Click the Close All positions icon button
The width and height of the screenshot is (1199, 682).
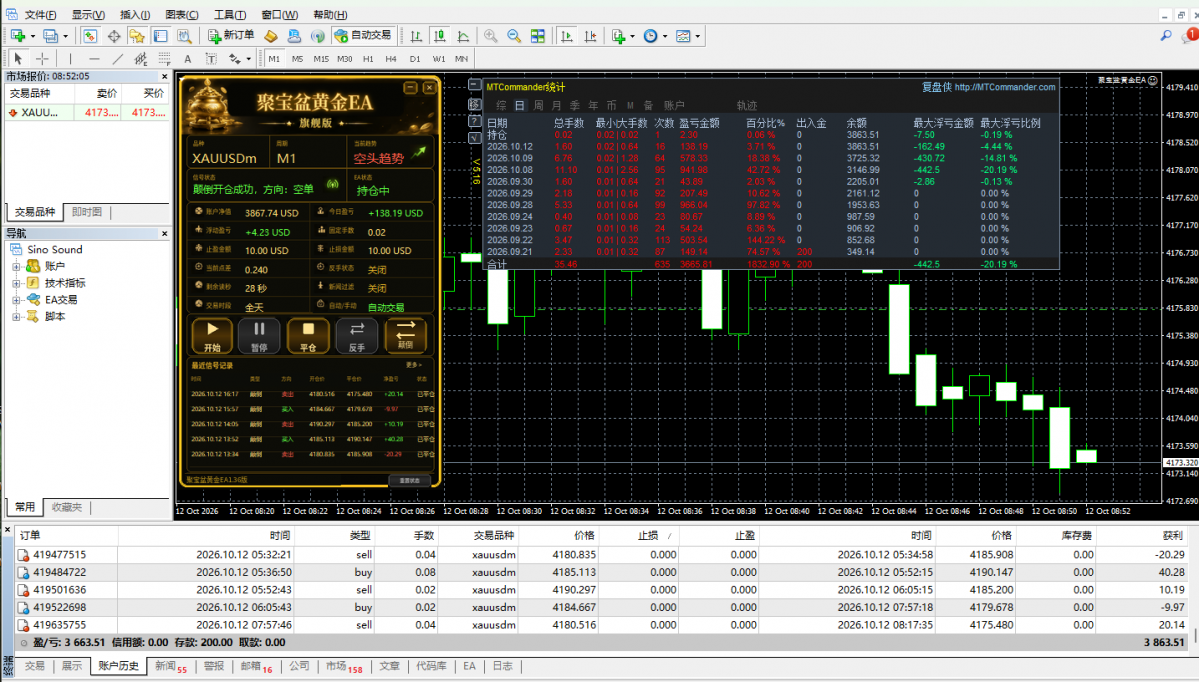click(308, 336)
